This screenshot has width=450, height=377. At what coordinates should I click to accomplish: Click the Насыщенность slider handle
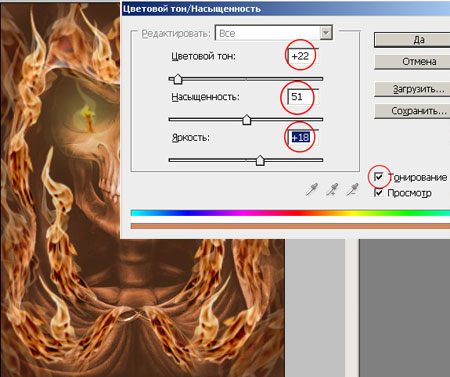[x=247, y=120]
